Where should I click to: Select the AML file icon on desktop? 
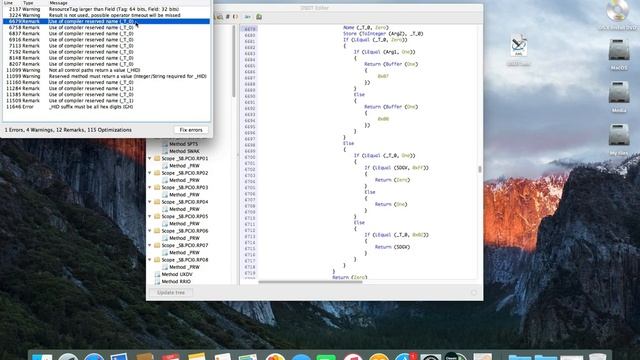coord(518,46)
